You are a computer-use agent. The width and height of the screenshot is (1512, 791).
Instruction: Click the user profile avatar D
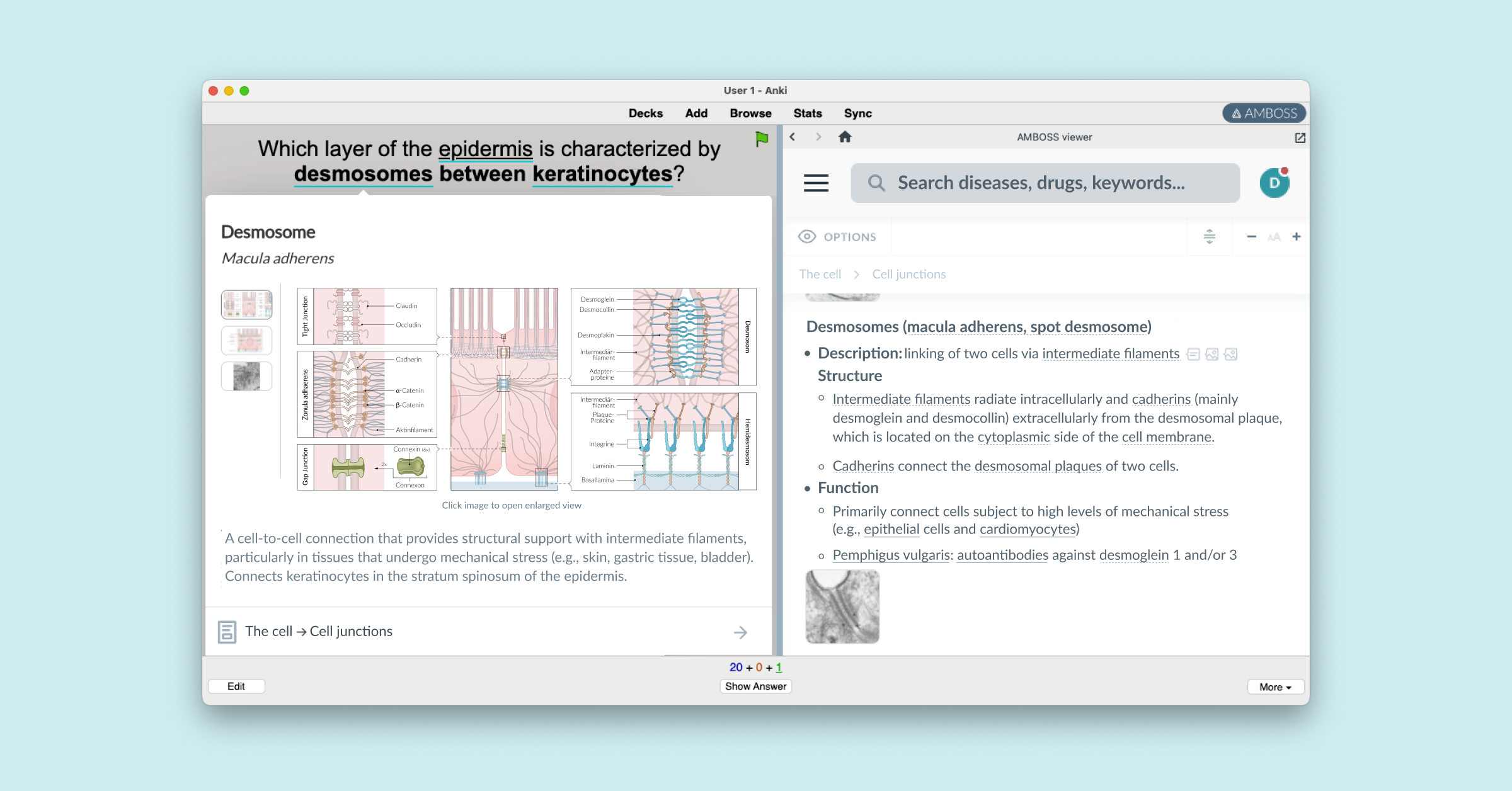(1274, 183)
